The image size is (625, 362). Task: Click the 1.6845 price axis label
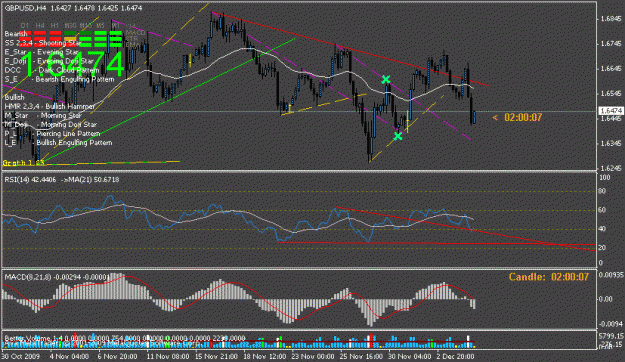(612, 19)
